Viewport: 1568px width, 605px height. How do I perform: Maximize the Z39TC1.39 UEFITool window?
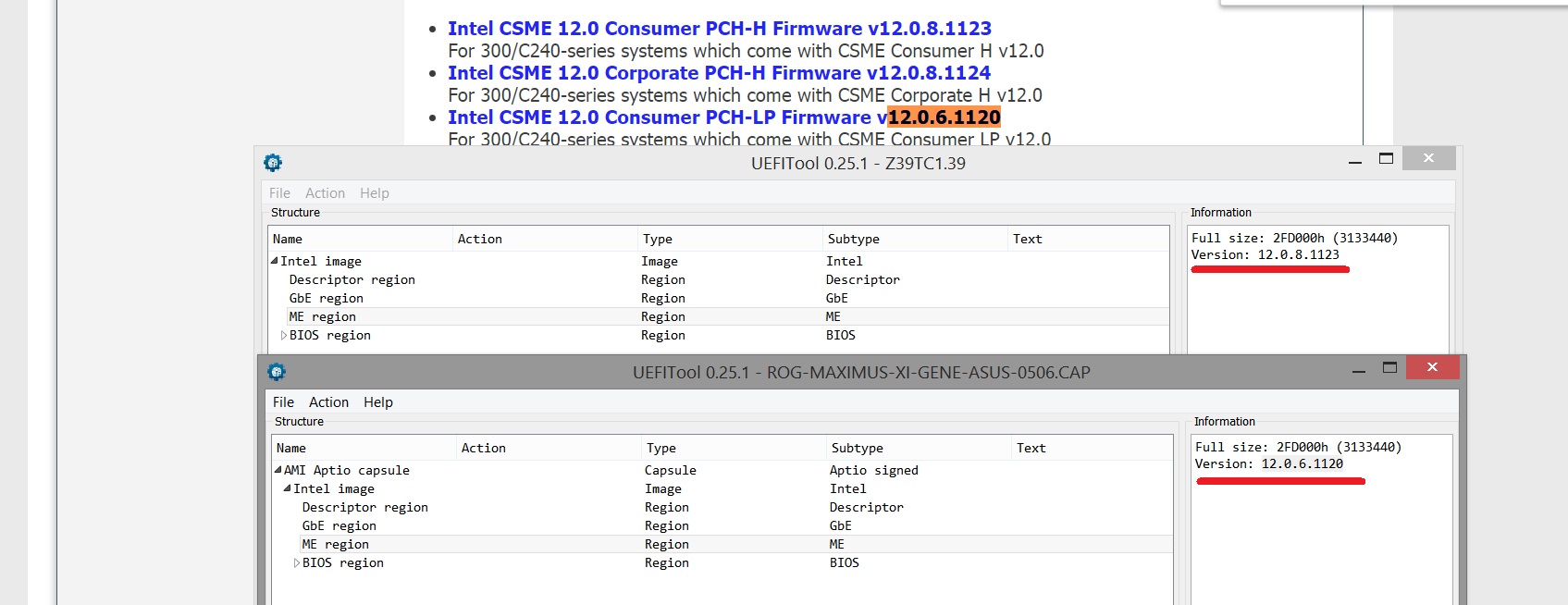click(x=1386, y=159)
